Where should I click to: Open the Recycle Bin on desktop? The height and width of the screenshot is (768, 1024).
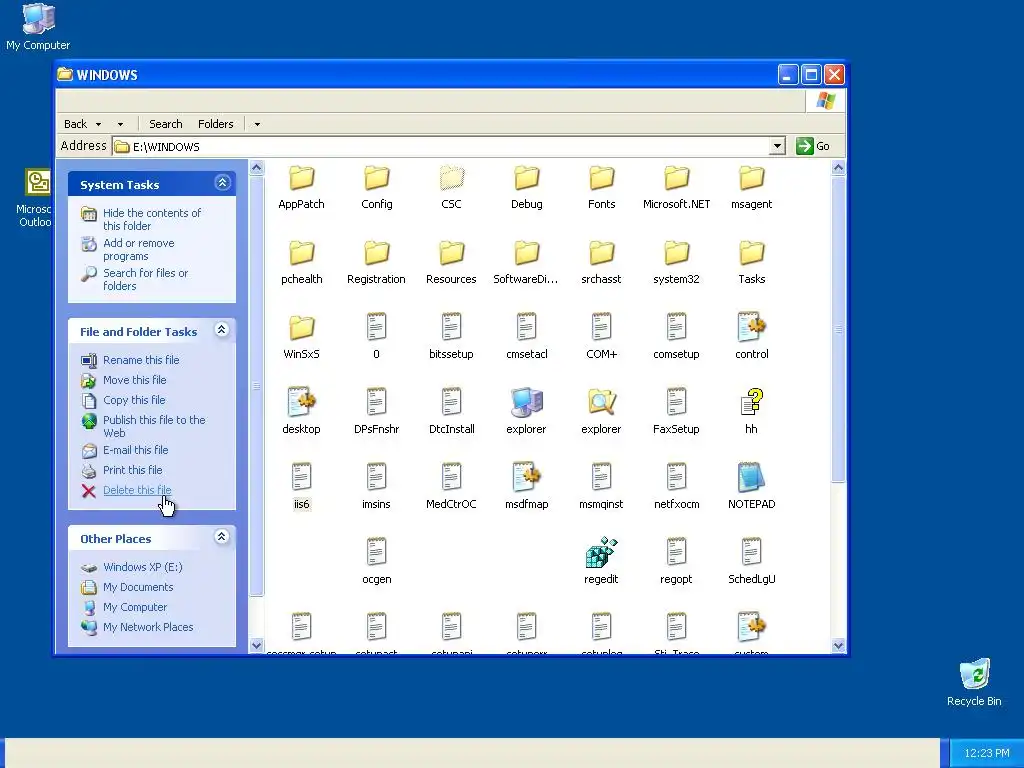pos(974,683)
